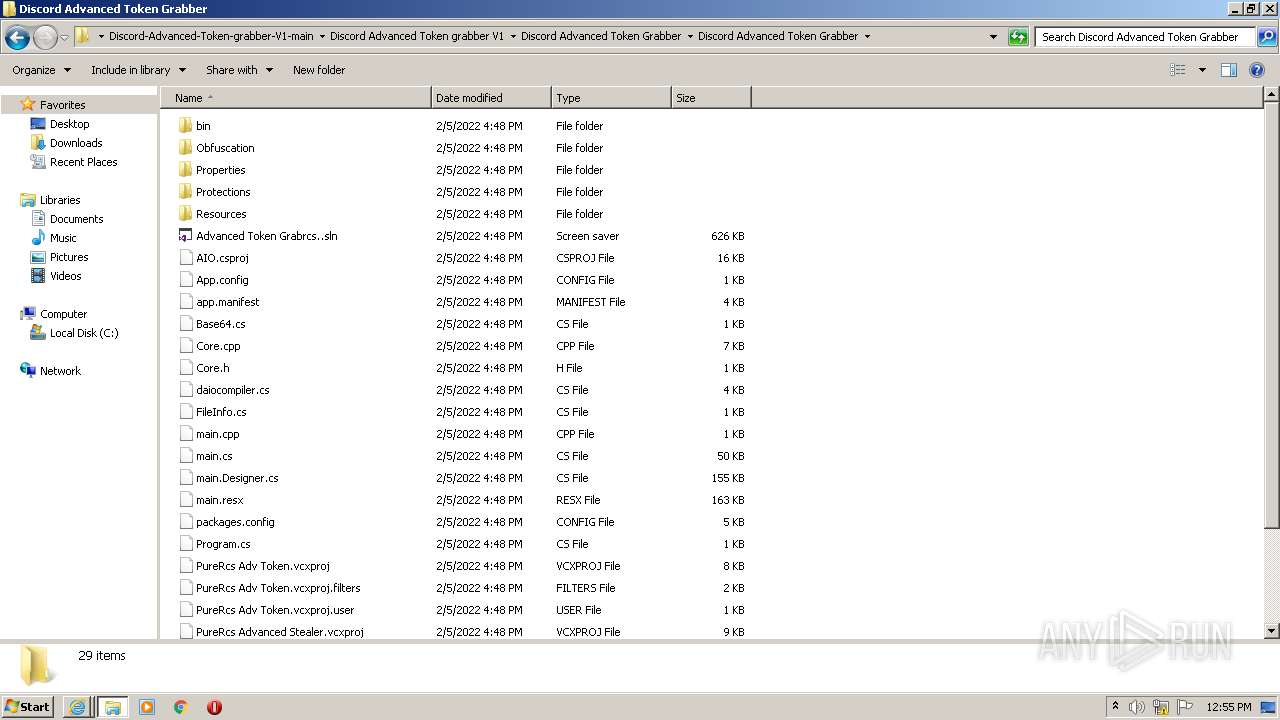The height and width of the screenshot is (720, 1280).
Task: Open the Documents library
Action: tap(76, 219)
